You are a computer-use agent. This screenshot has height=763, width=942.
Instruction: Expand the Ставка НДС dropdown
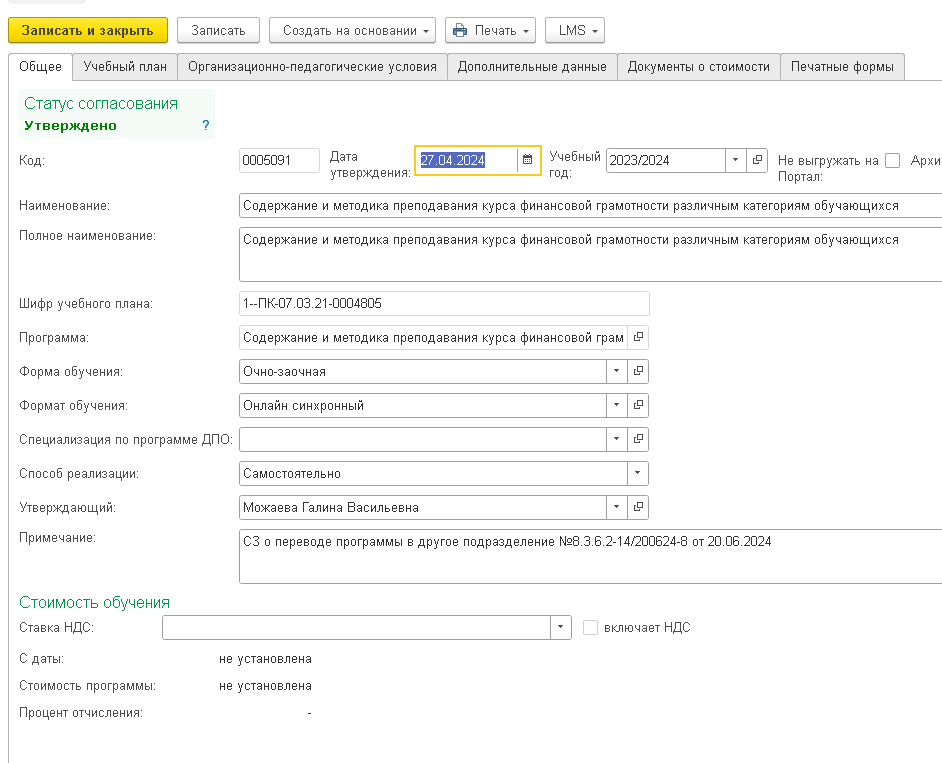click(561, 627)
